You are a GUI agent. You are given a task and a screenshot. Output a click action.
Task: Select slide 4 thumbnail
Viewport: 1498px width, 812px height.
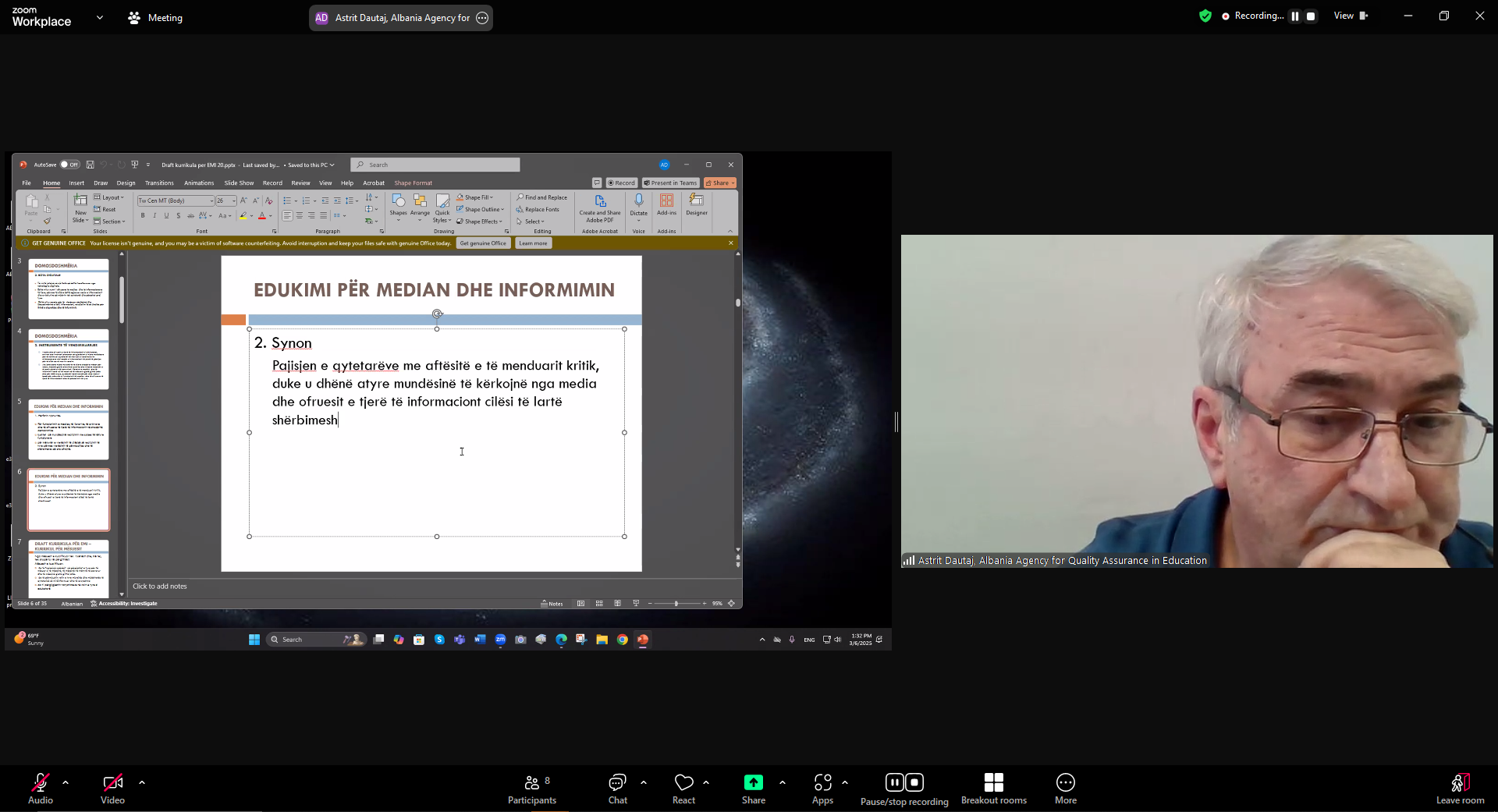coord(69,360)
